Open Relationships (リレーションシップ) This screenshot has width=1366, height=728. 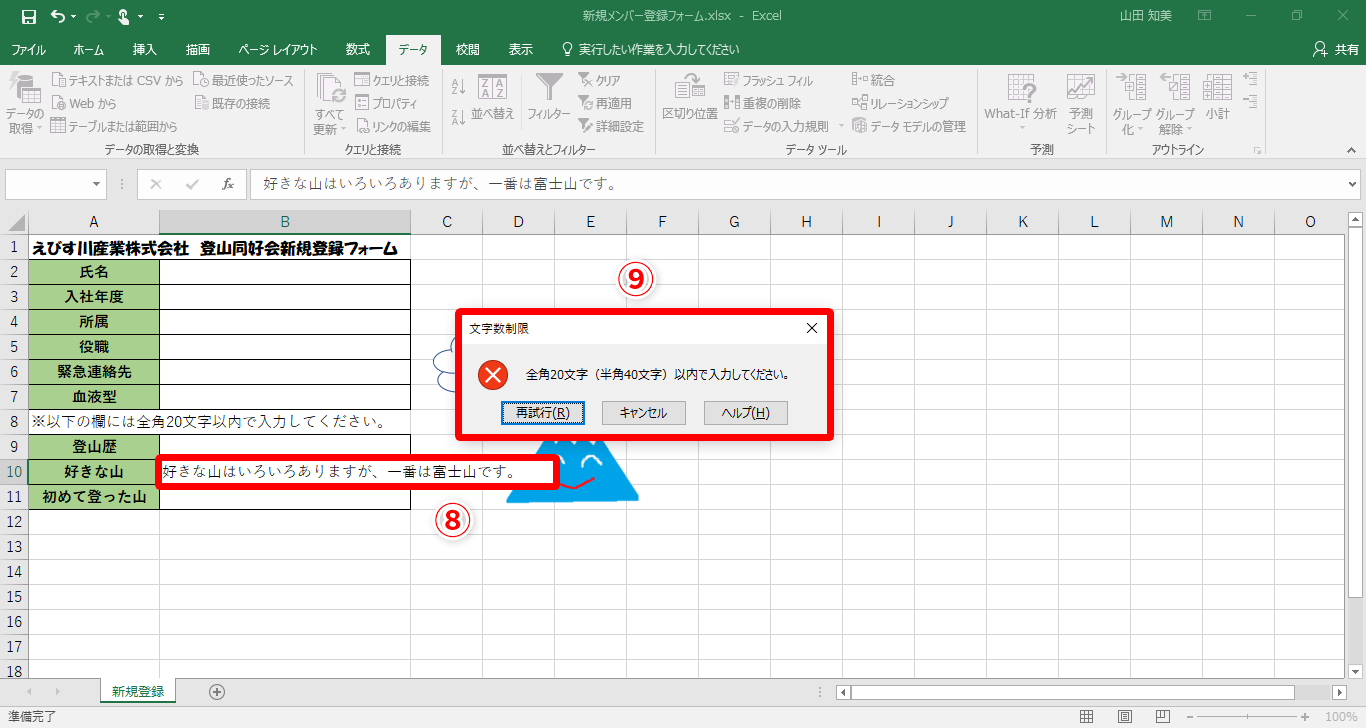[900, 103]
